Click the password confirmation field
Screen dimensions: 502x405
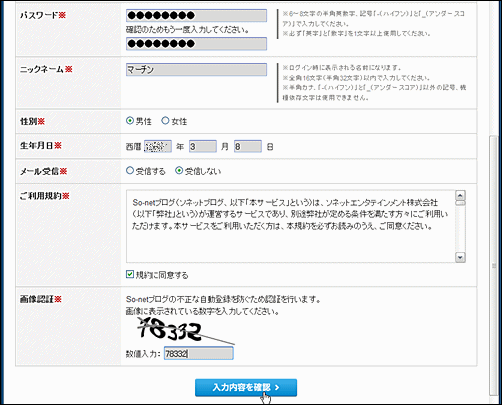196,44
